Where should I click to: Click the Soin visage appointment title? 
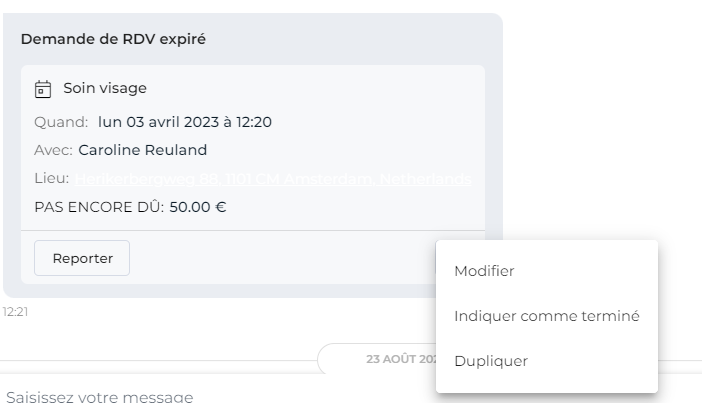tap(105, 88)
